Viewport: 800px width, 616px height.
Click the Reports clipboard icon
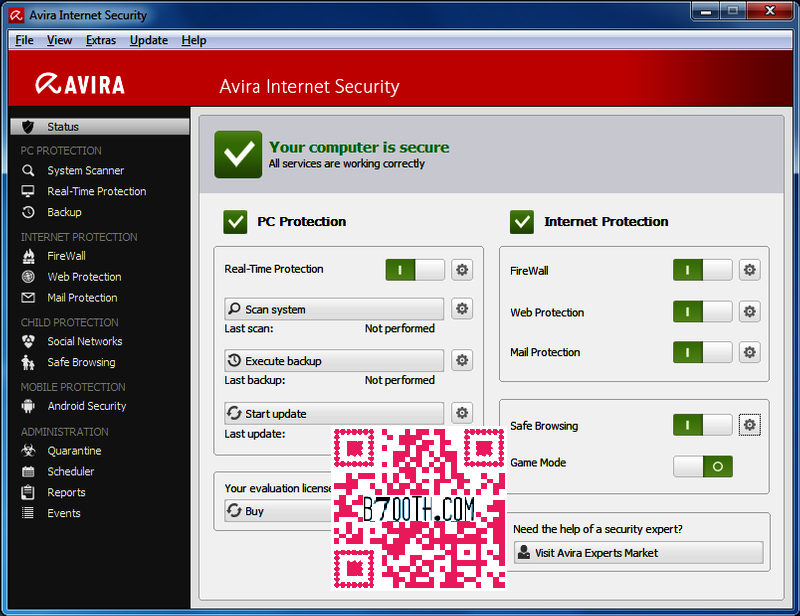28,492
